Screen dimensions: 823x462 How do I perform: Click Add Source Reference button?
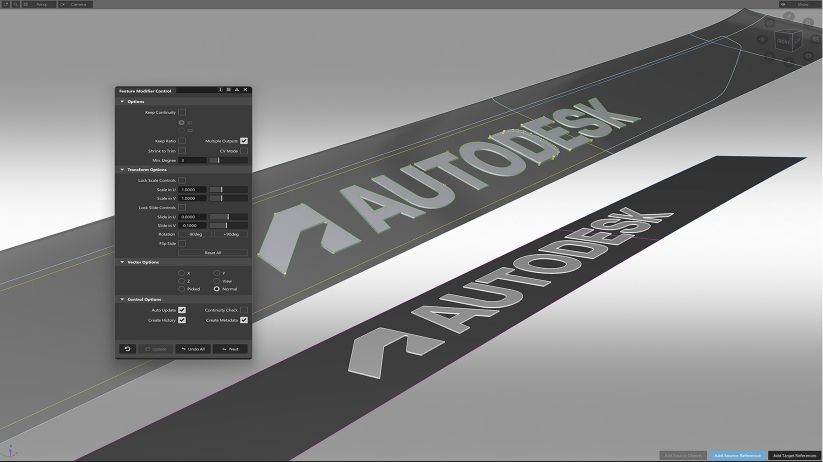(737, 456)
